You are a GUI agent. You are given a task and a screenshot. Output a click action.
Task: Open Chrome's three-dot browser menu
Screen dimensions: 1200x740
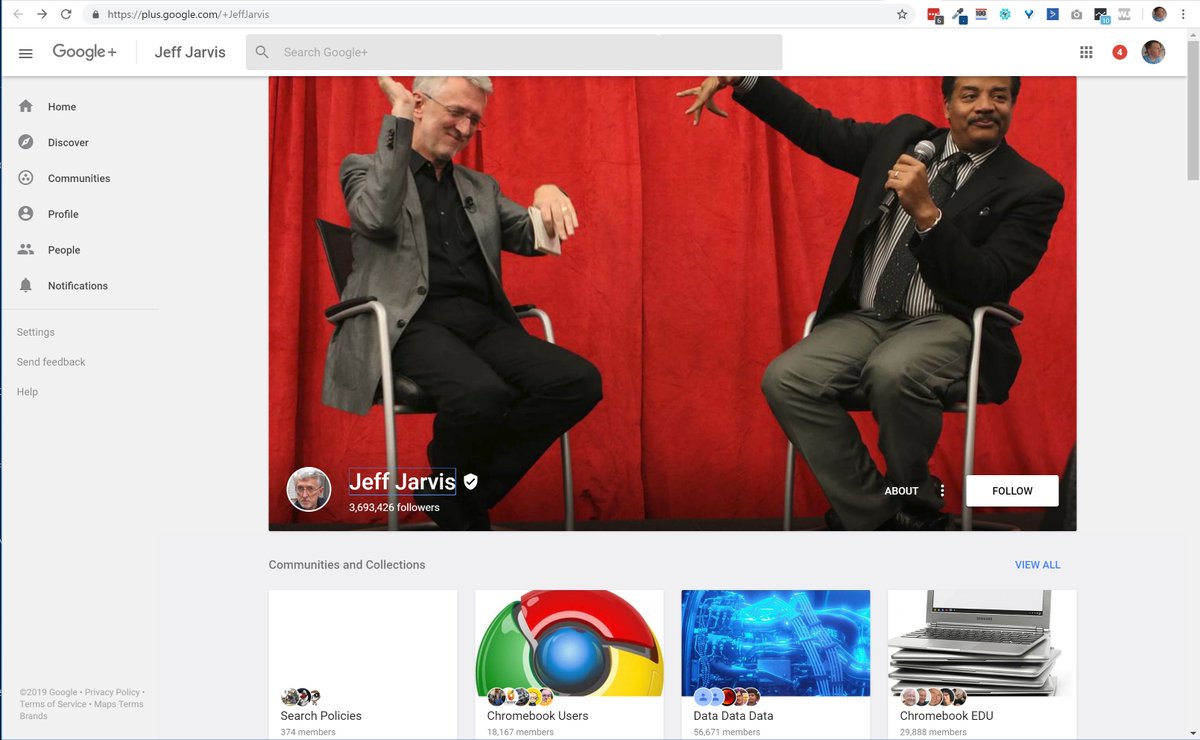click(x=1183, y=14)
